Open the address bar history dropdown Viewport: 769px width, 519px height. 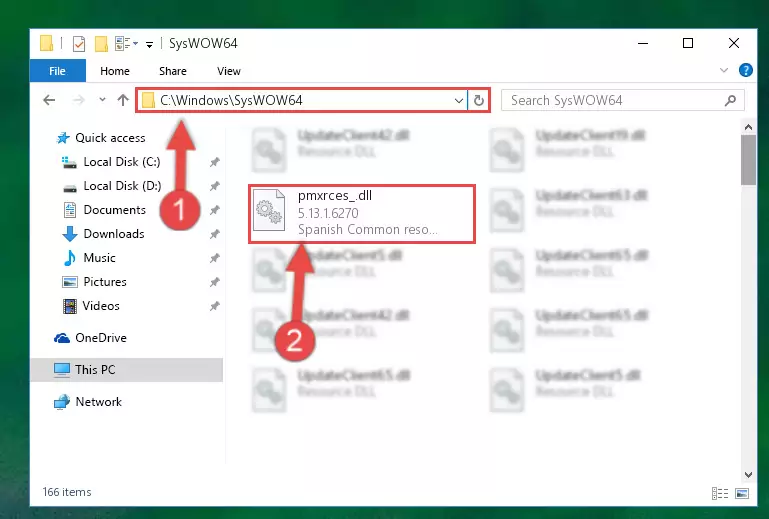pyautogui.click(x=459, y=101)
